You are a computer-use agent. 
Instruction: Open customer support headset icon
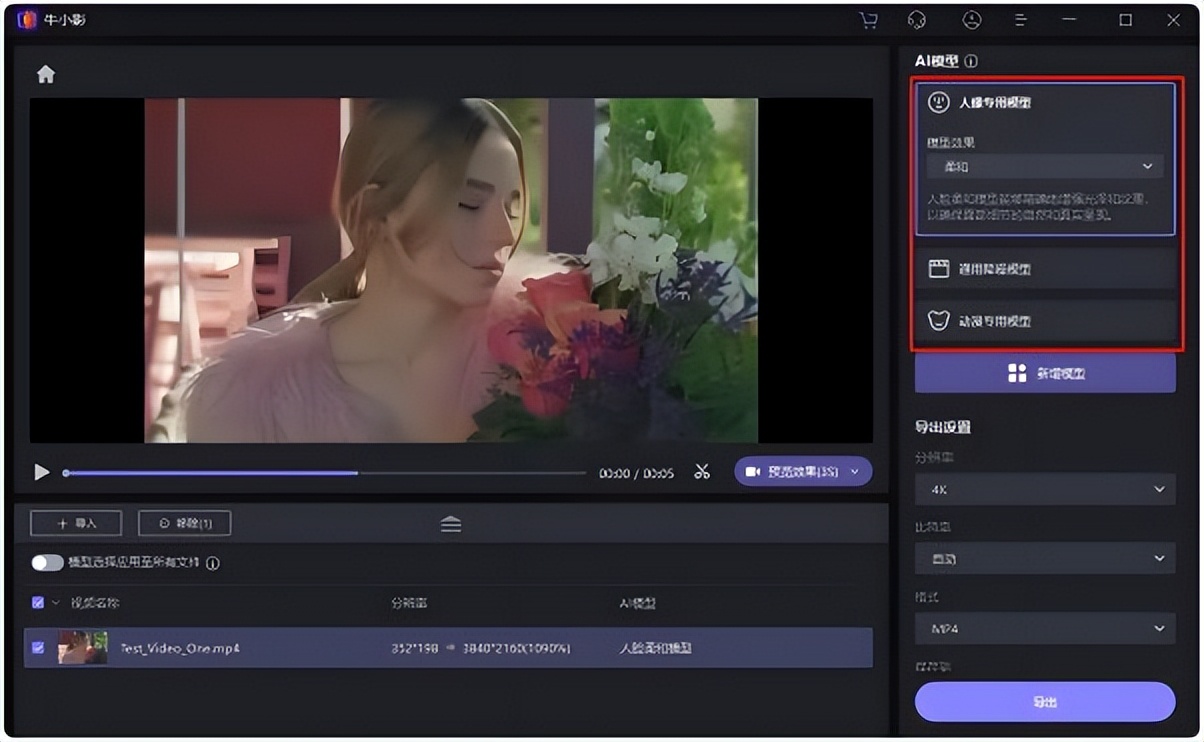click(x=916, y=20)
